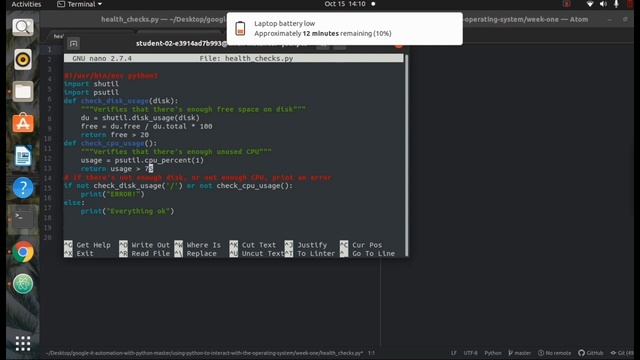Change Python grammar in Atom status bar
640x360 pixels.
click(x=493, y=353)
